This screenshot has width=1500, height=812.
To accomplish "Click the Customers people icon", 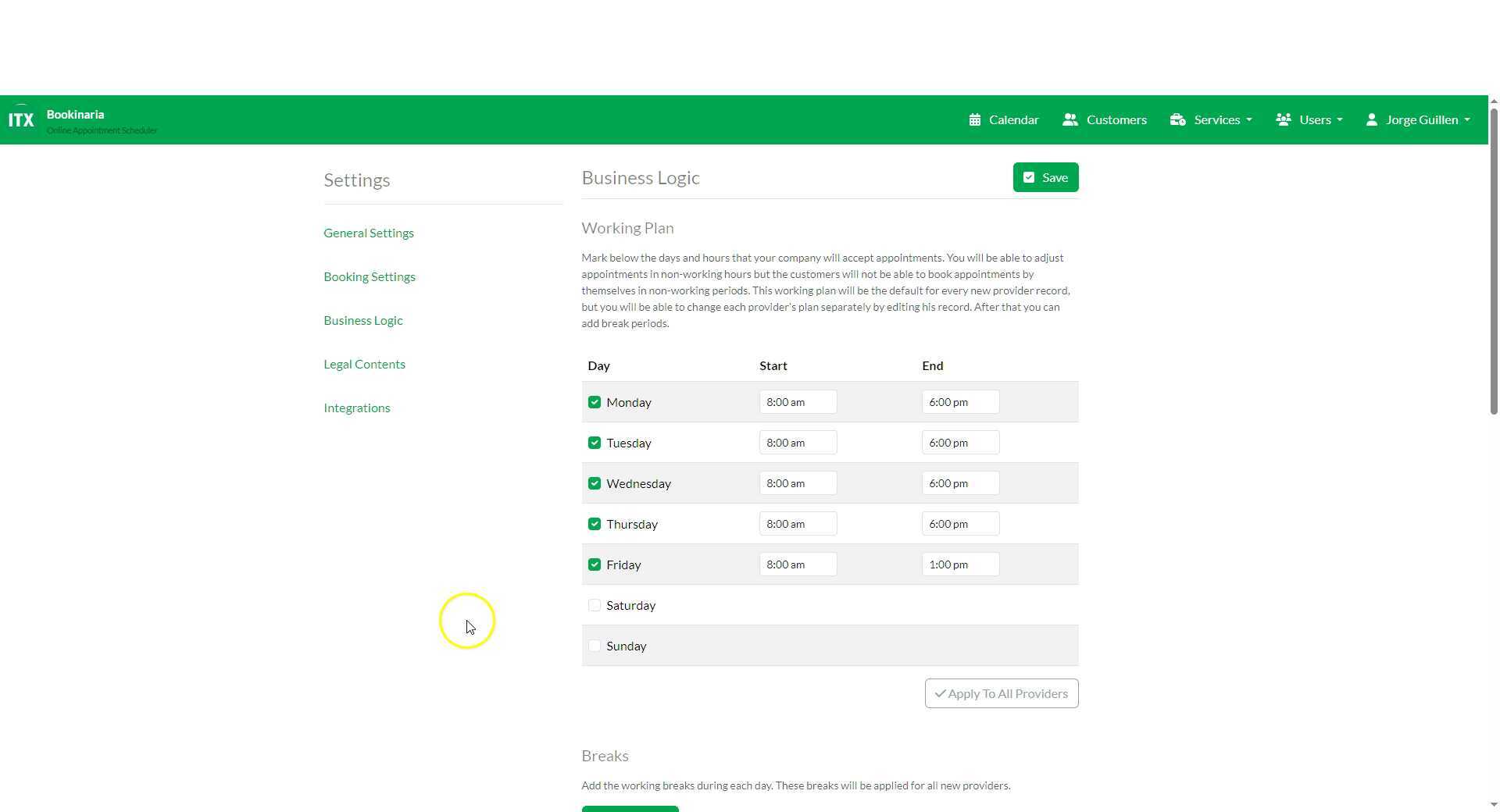I will pyautogui.click(x=1071, y=119).
